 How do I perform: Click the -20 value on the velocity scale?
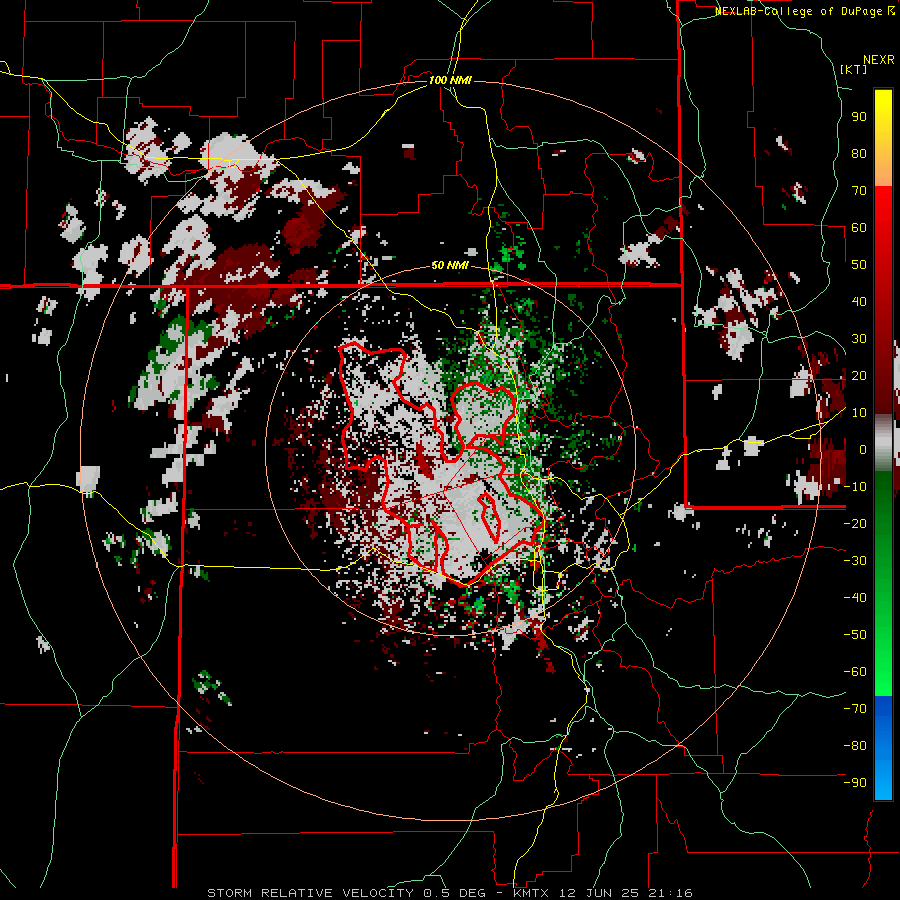tap(855, 523)
